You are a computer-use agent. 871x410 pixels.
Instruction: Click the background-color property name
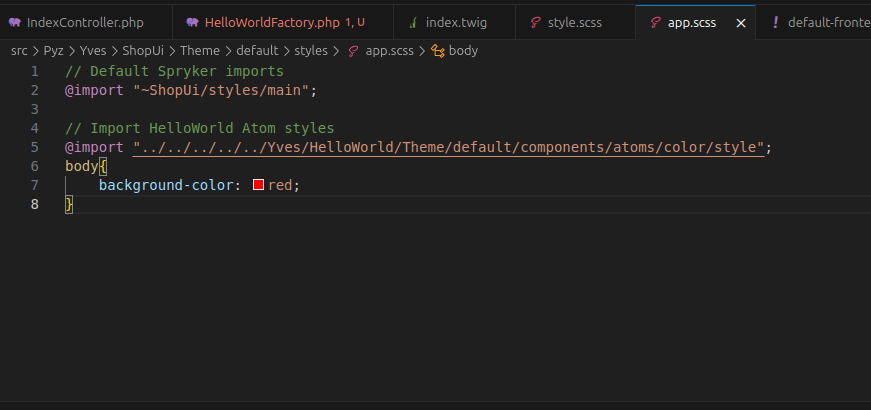click(166, 185)
